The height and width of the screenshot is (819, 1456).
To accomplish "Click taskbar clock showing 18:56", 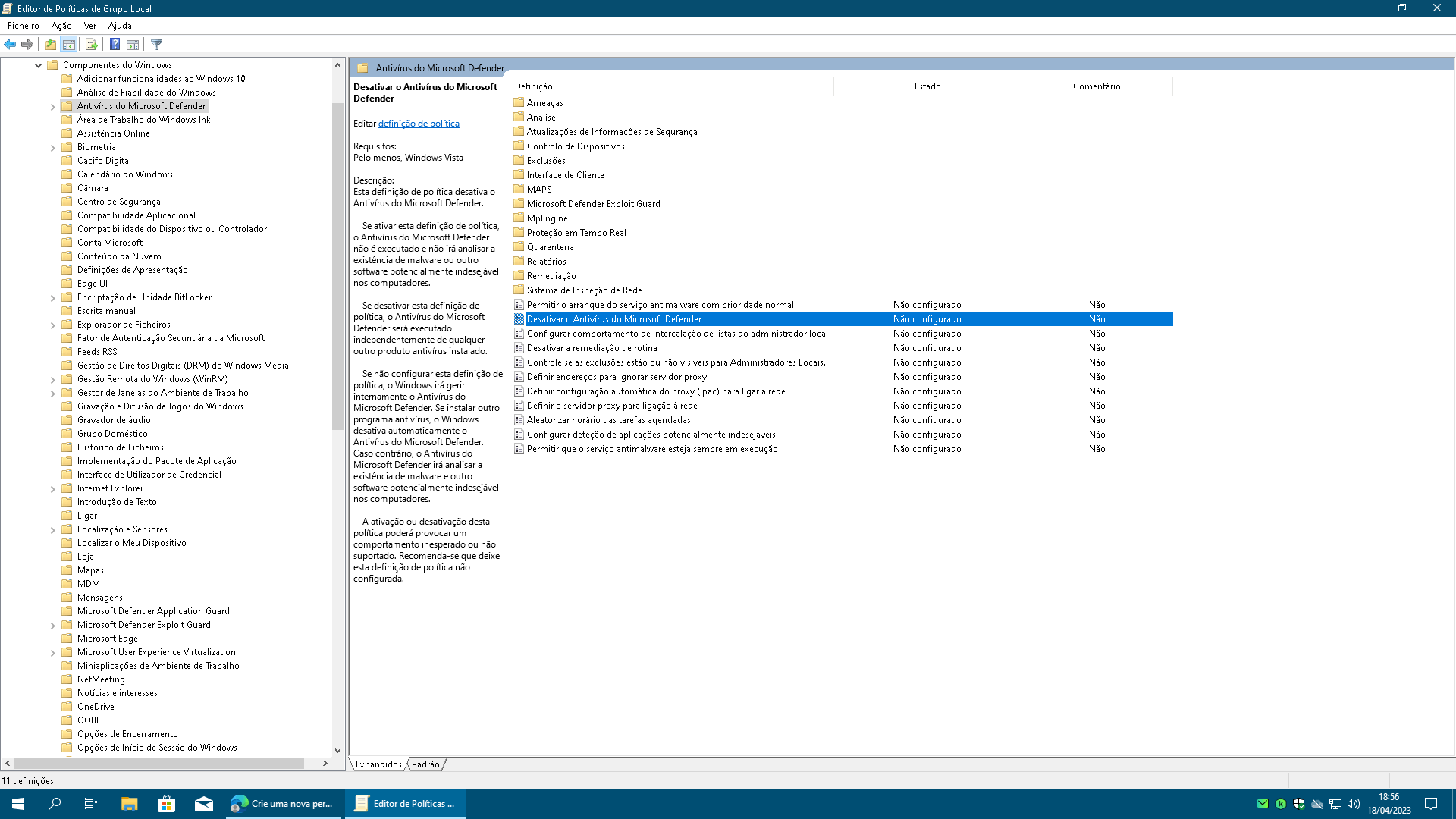I will tap(1389, 804).
